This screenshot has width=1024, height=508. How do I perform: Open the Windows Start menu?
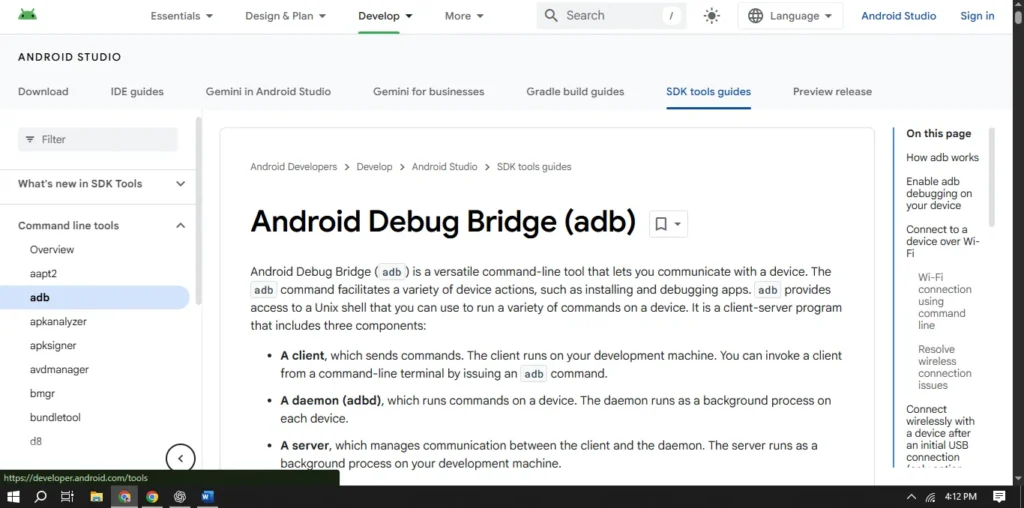click(x=13, y=496)
